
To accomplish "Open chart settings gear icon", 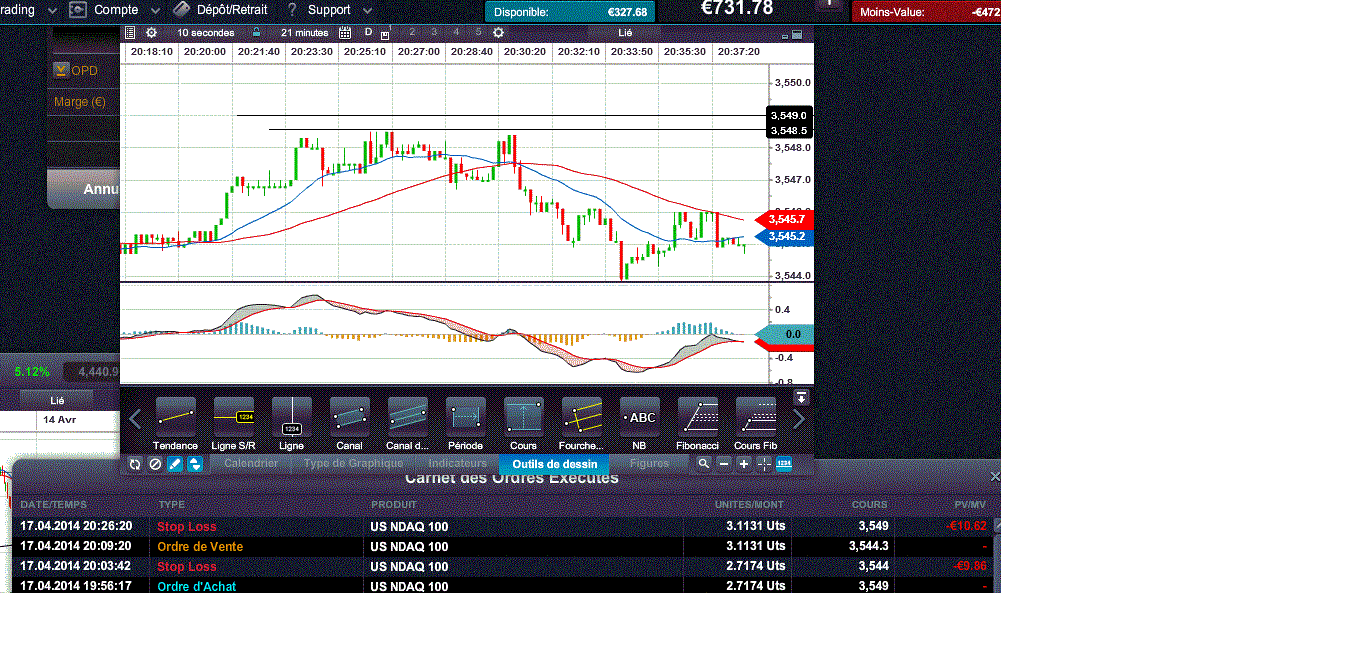I will pyautogui.click(x=151, y=33).
